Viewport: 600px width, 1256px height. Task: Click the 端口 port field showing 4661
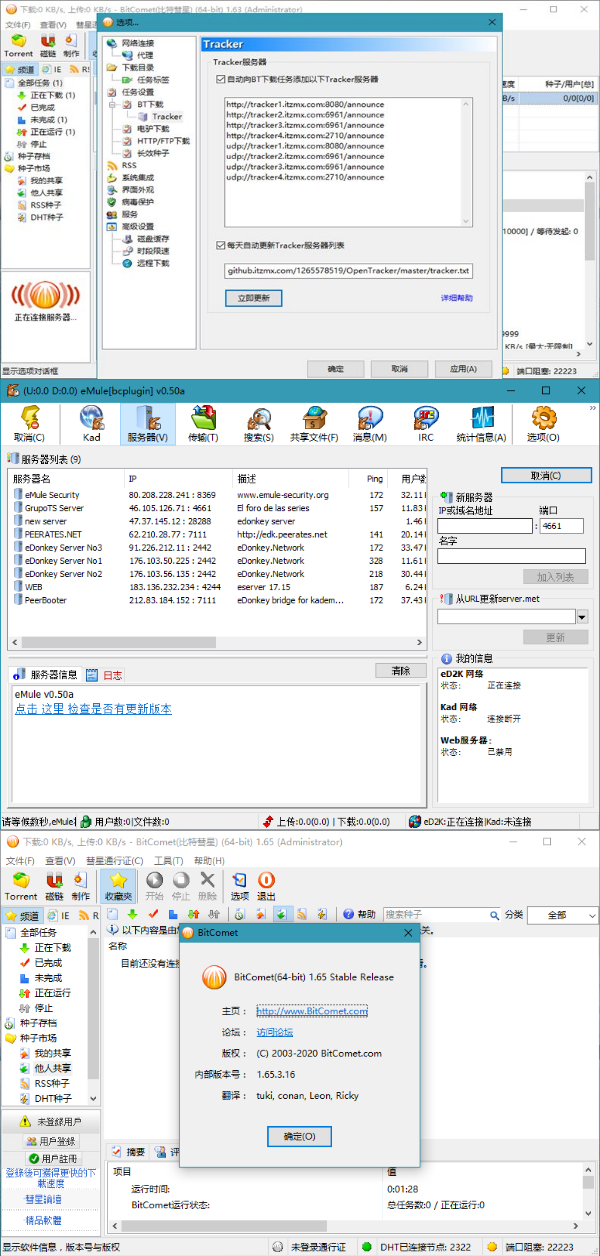(x=562, y=525)
